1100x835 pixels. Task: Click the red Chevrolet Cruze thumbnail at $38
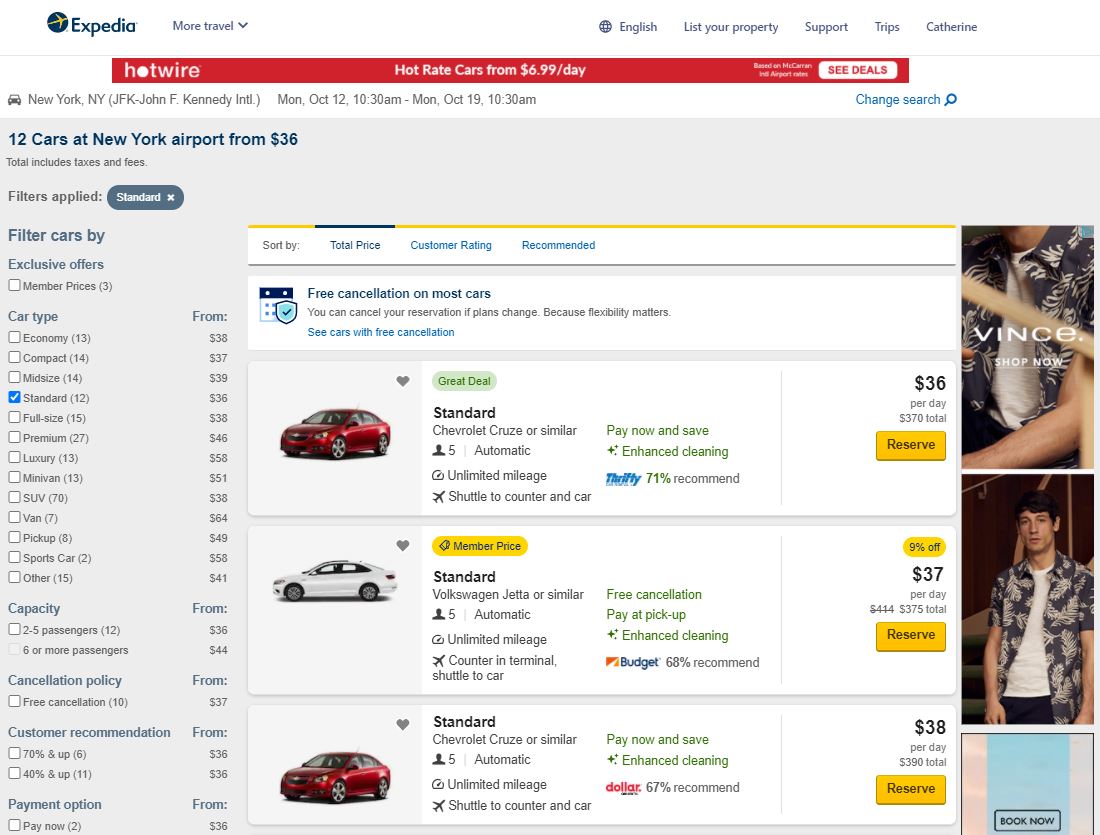(335, 777)
